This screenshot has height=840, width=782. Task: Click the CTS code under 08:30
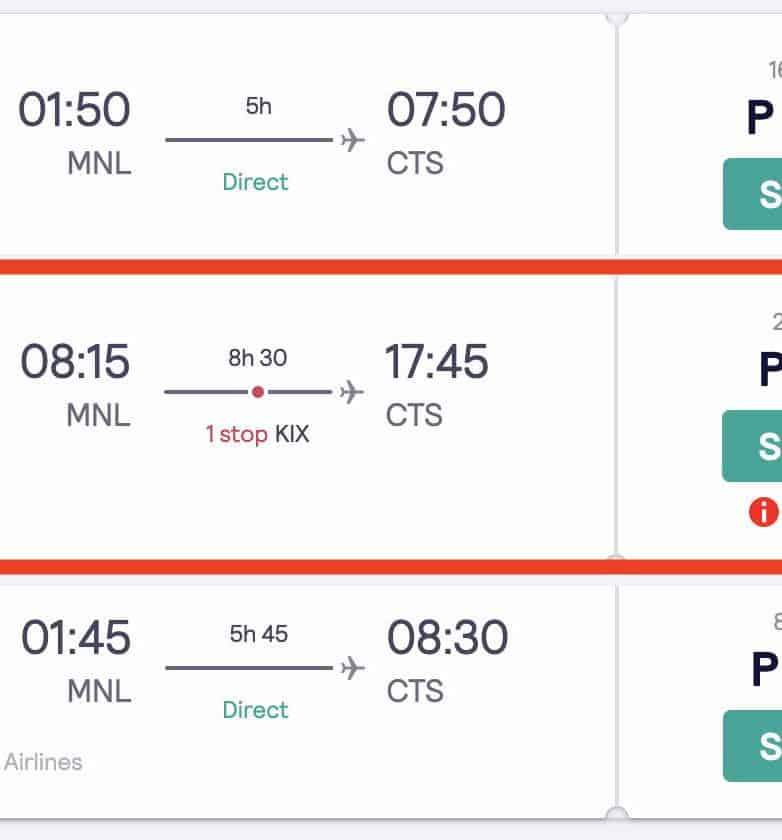tap(415, 691)
